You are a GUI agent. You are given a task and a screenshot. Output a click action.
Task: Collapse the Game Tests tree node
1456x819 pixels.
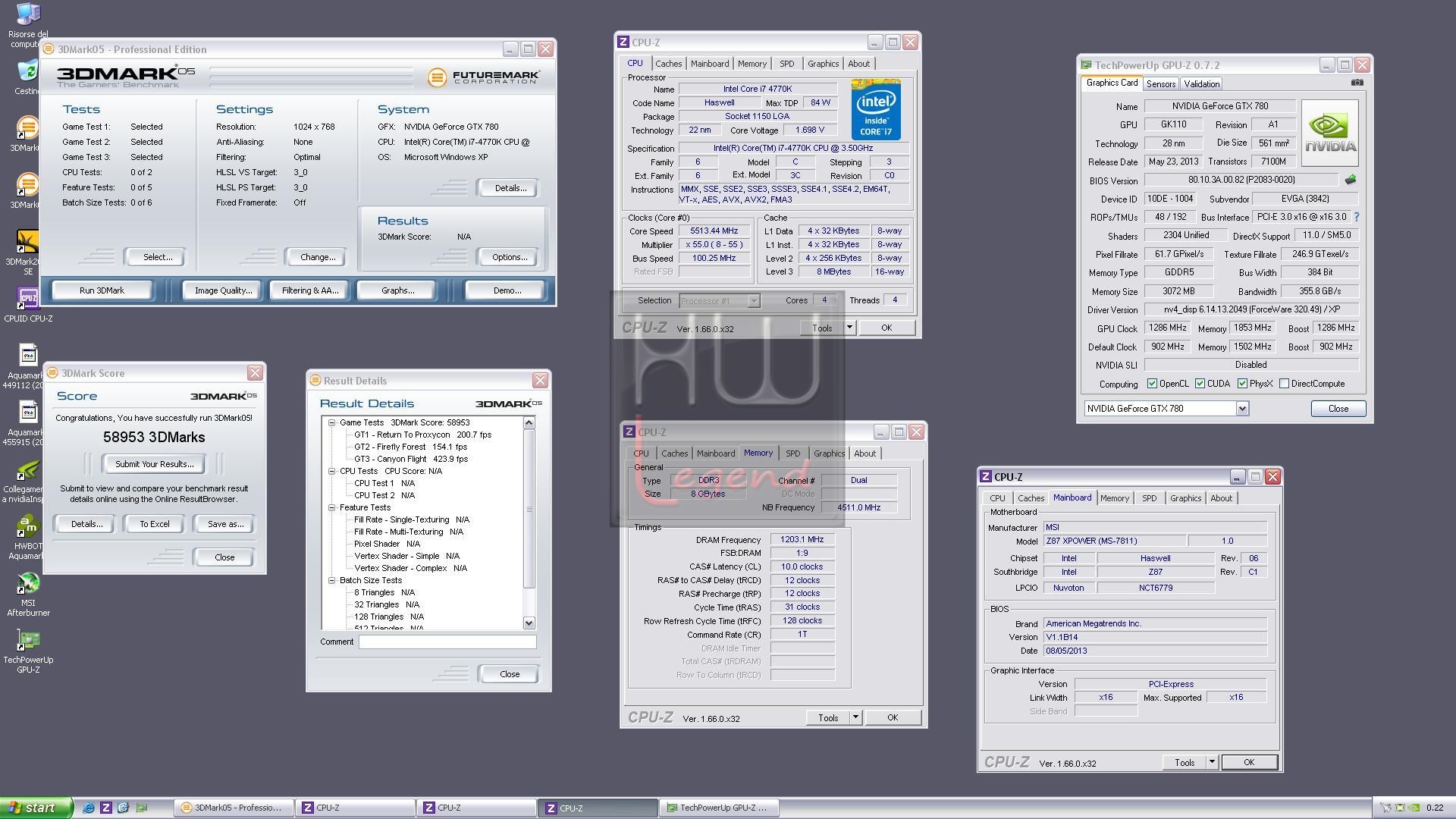point(332,422)
